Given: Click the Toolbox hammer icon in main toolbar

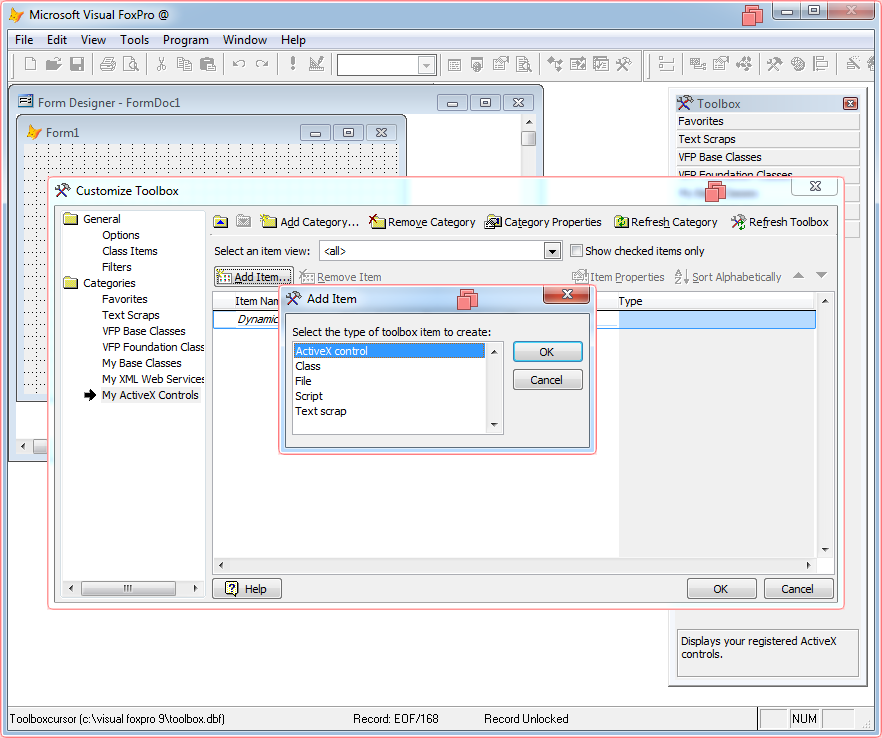Looking at the screenshot, I should click(x=623, y=64).
